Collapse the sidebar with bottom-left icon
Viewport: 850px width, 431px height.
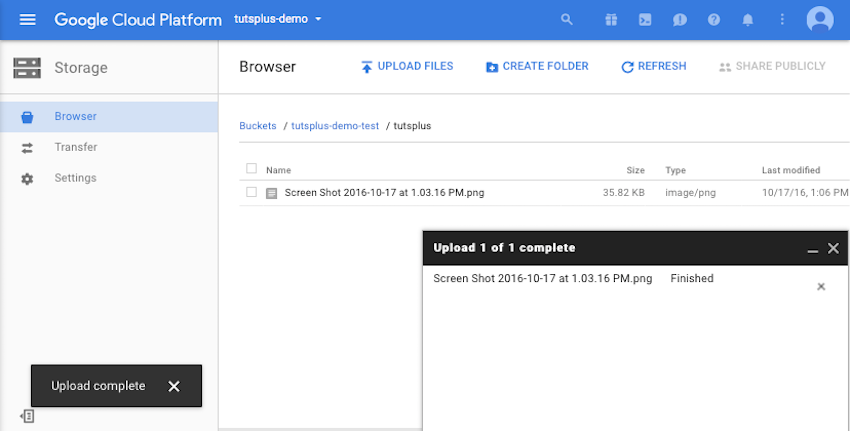point(27,416)
